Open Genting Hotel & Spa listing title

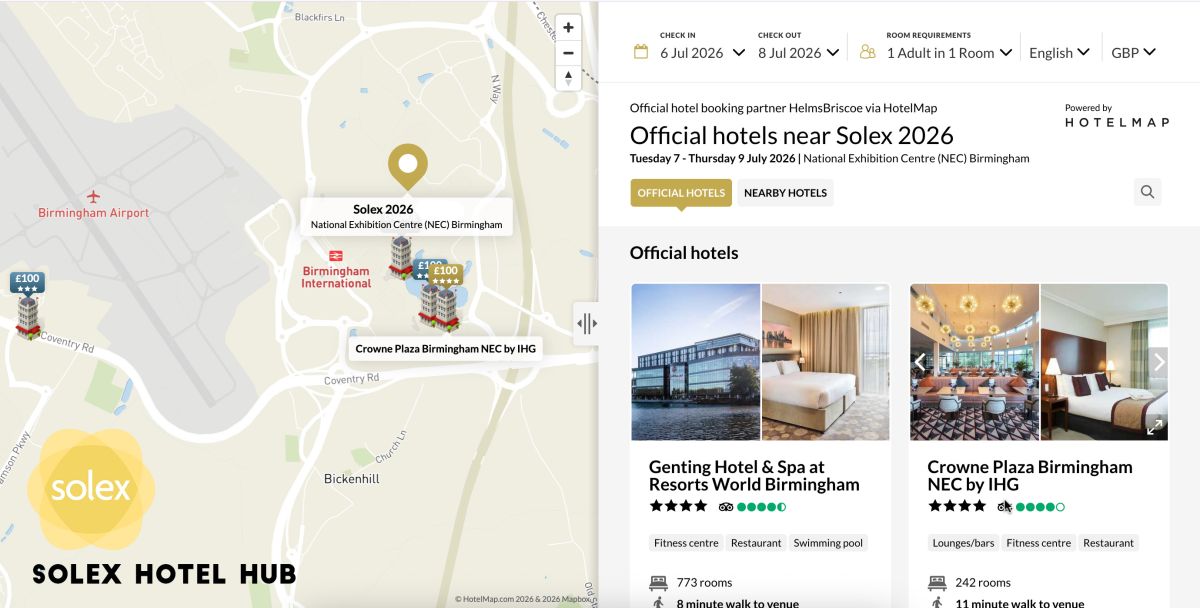click(754, 476)
